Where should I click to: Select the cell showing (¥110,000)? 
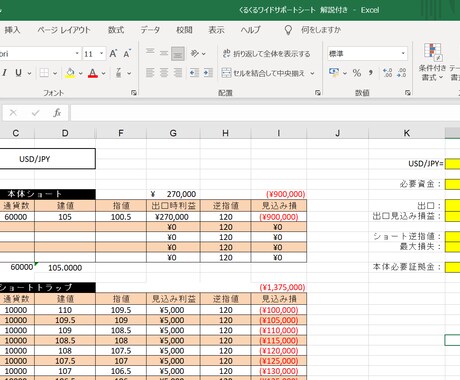click(279, 330)
